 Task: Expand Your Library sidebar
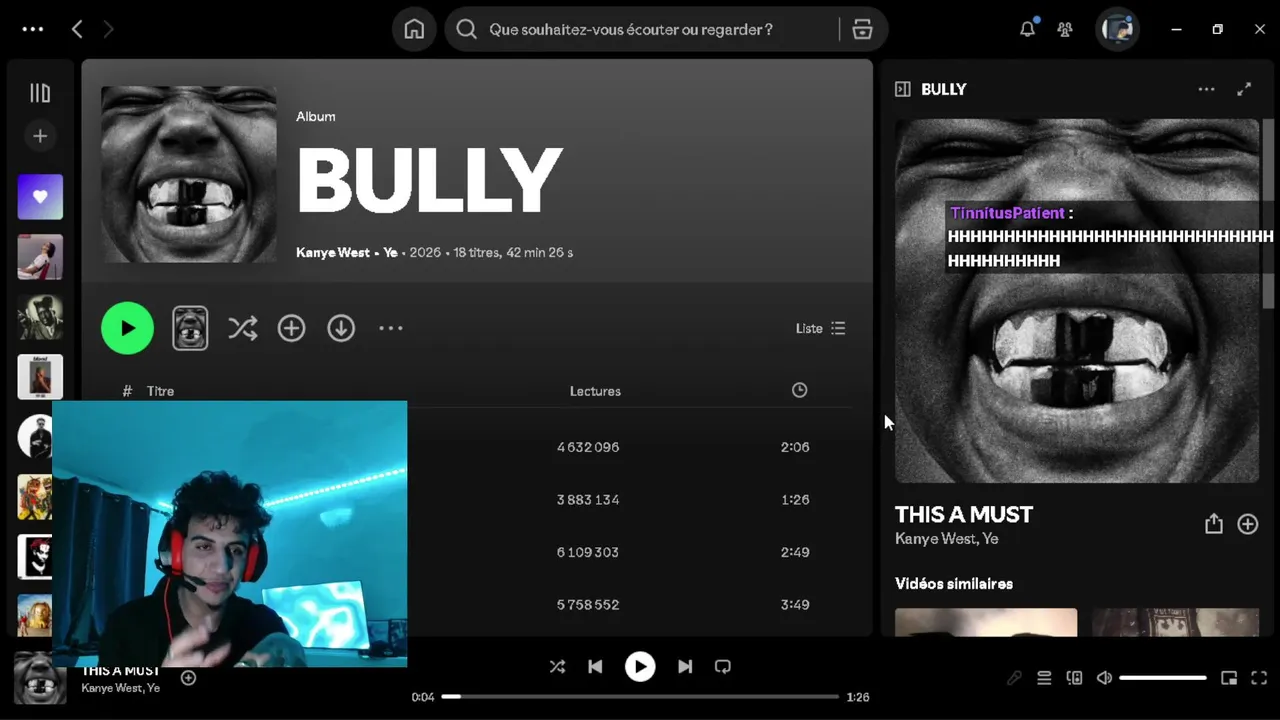[40, 93]
